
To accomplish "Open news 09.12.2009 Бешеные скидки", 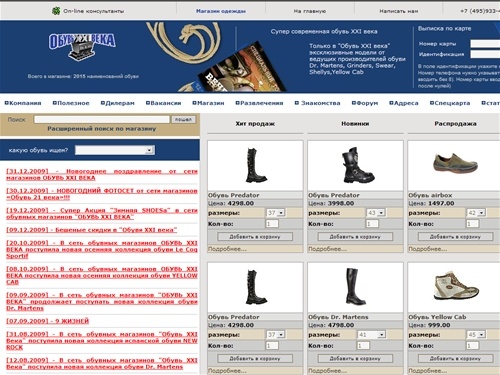I will tap(92, 230).
